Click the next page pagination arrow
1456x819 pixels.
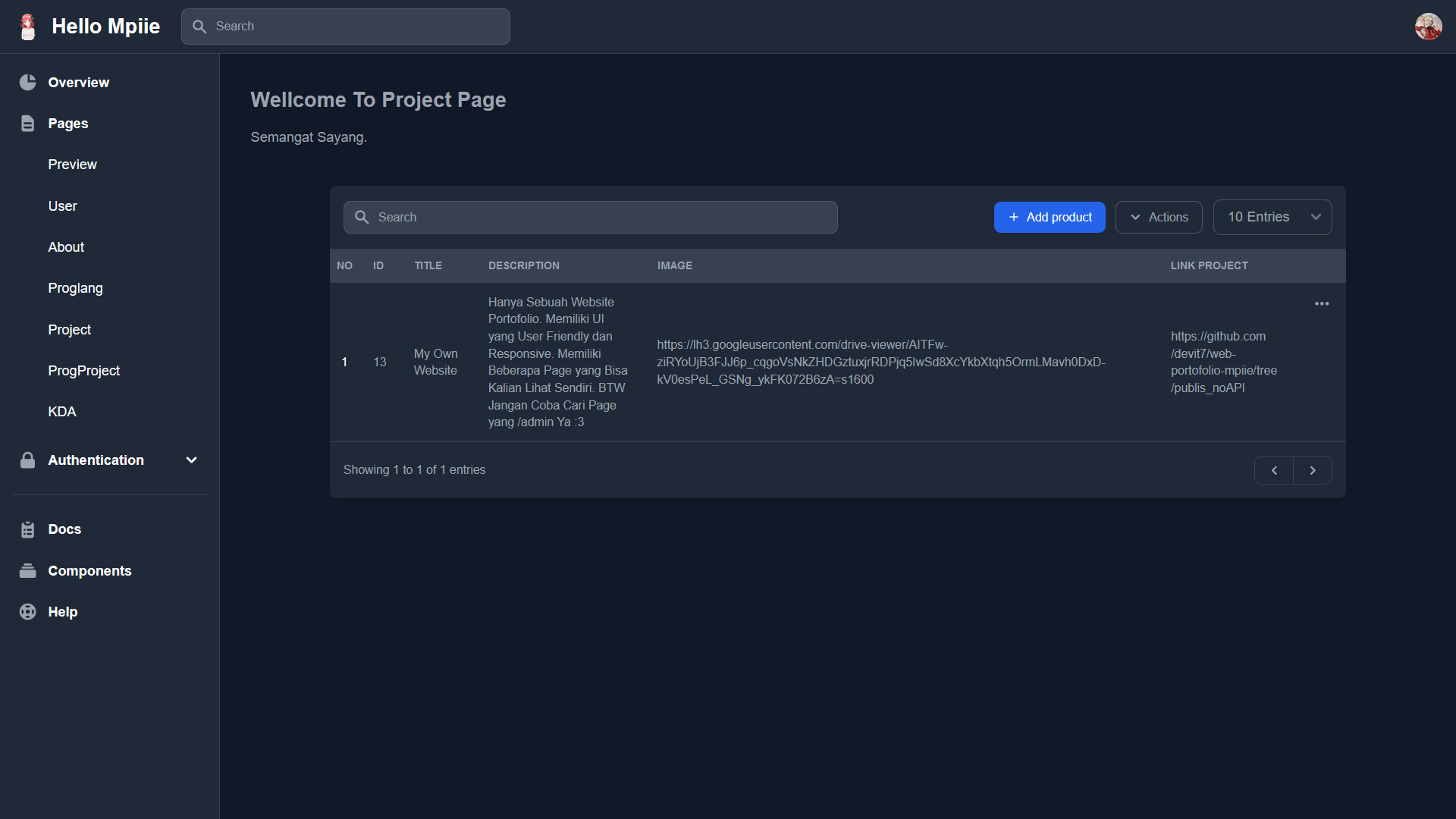click(1313, 470)
